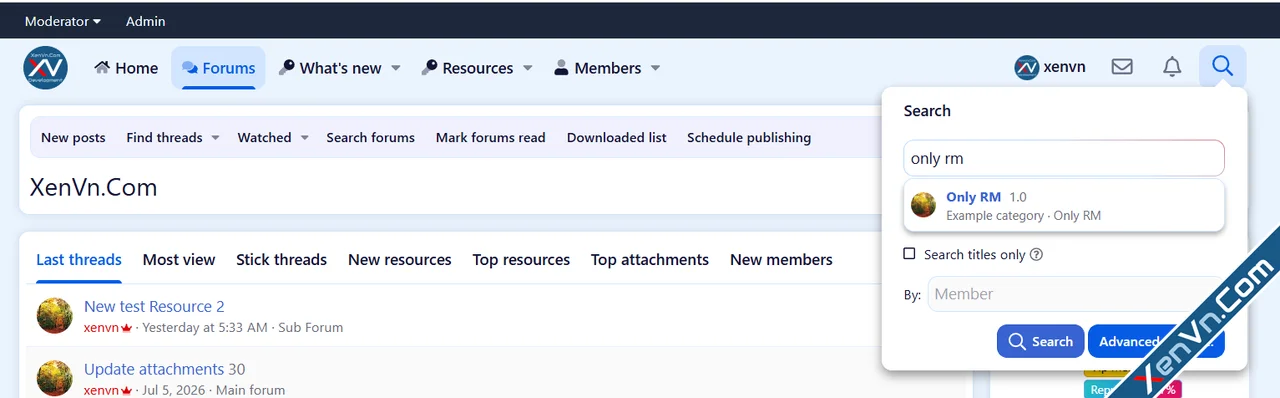This screenshot has width=1280, height=398.
Task: Open the envelope conversations icon
Action: point(1122,67)
